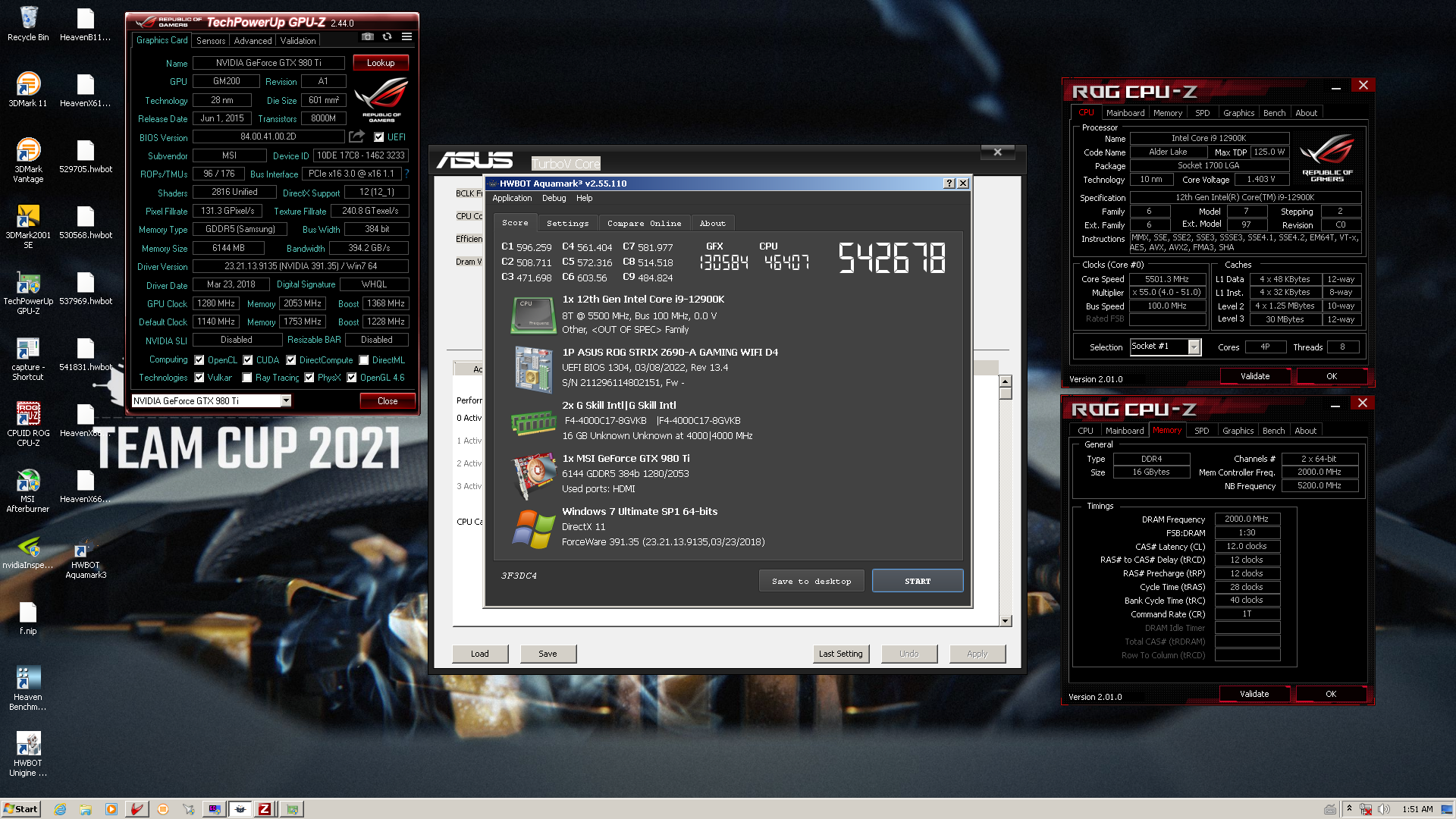1456x819 pixels.
Task: Click Validate in the upper CPU-Z window
Action: point(1255,376)
